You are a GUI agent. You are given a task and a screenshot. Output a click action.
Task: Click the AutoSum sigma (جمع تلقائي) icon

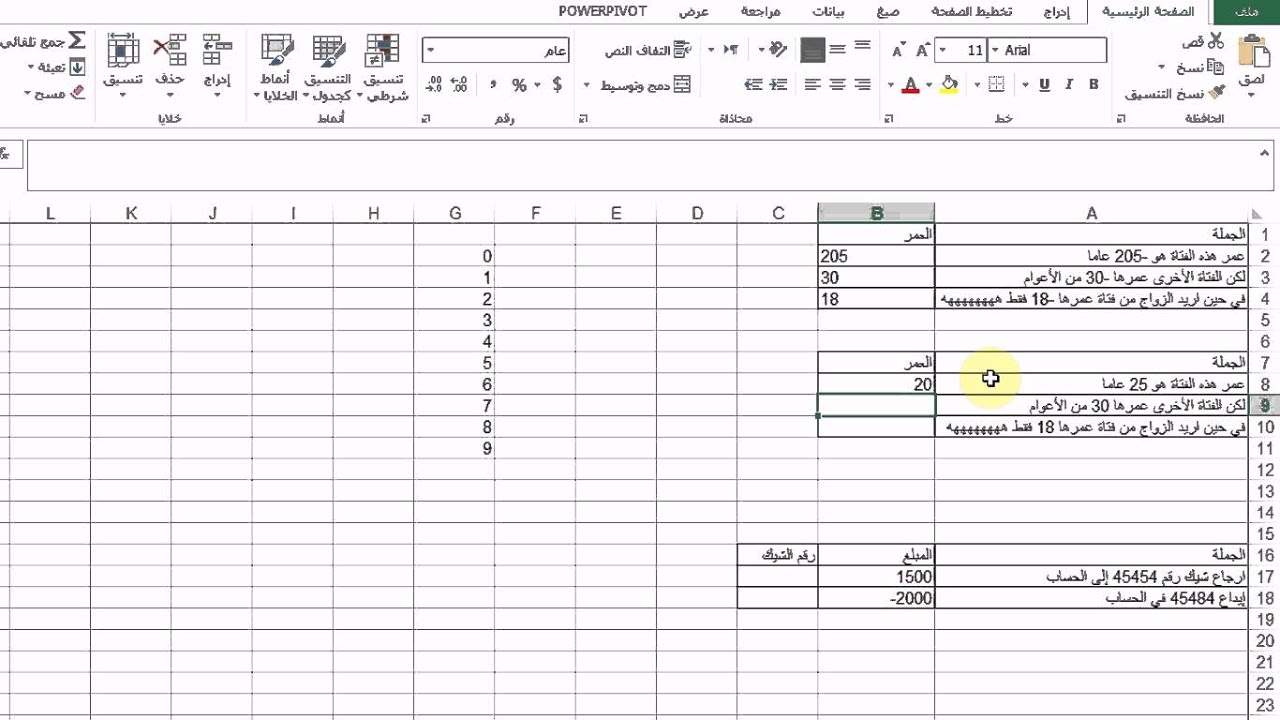point(77,42)
